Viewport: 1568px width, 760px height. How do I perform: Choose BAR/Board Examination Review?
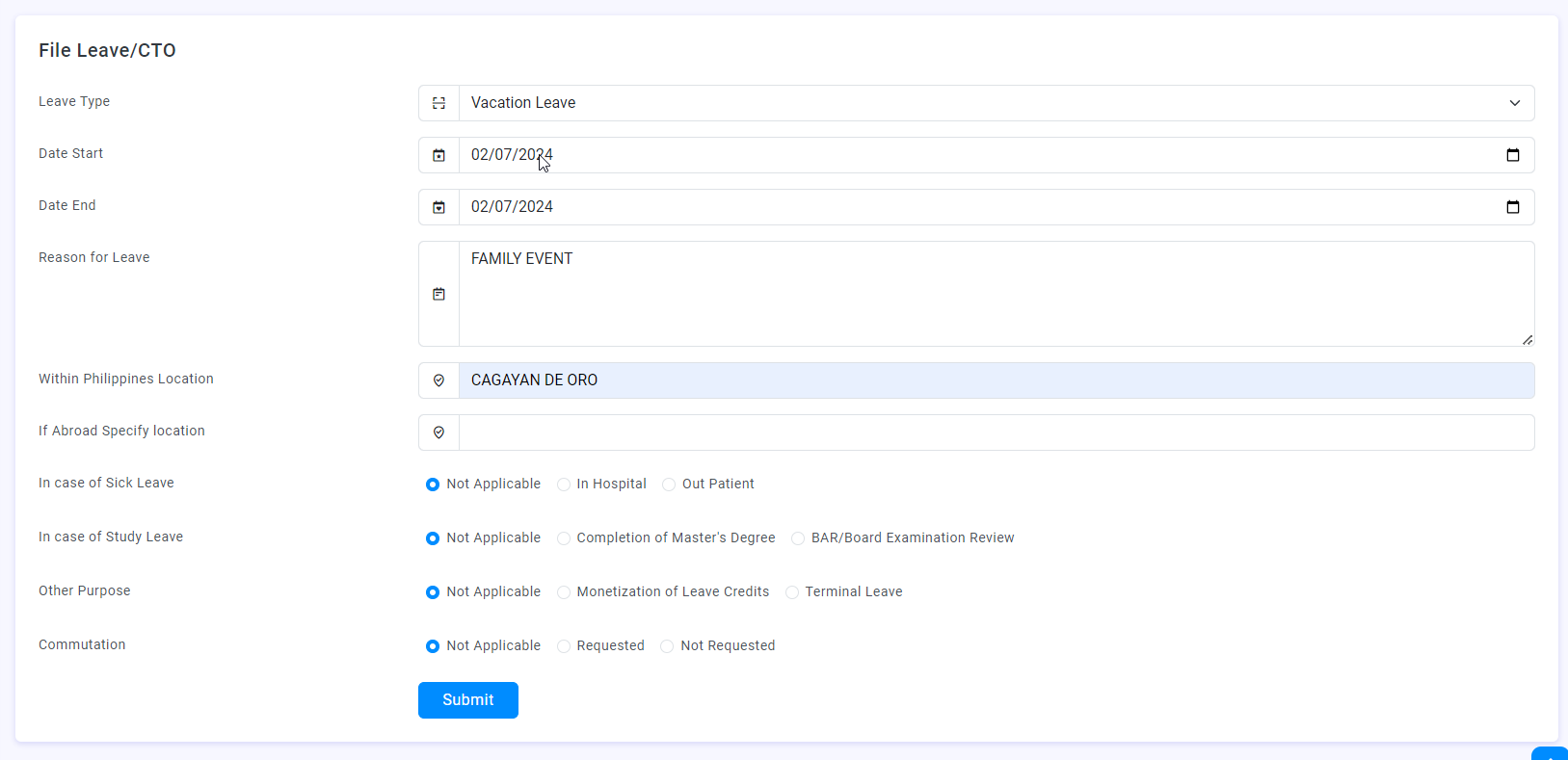(x=798, y=538)
